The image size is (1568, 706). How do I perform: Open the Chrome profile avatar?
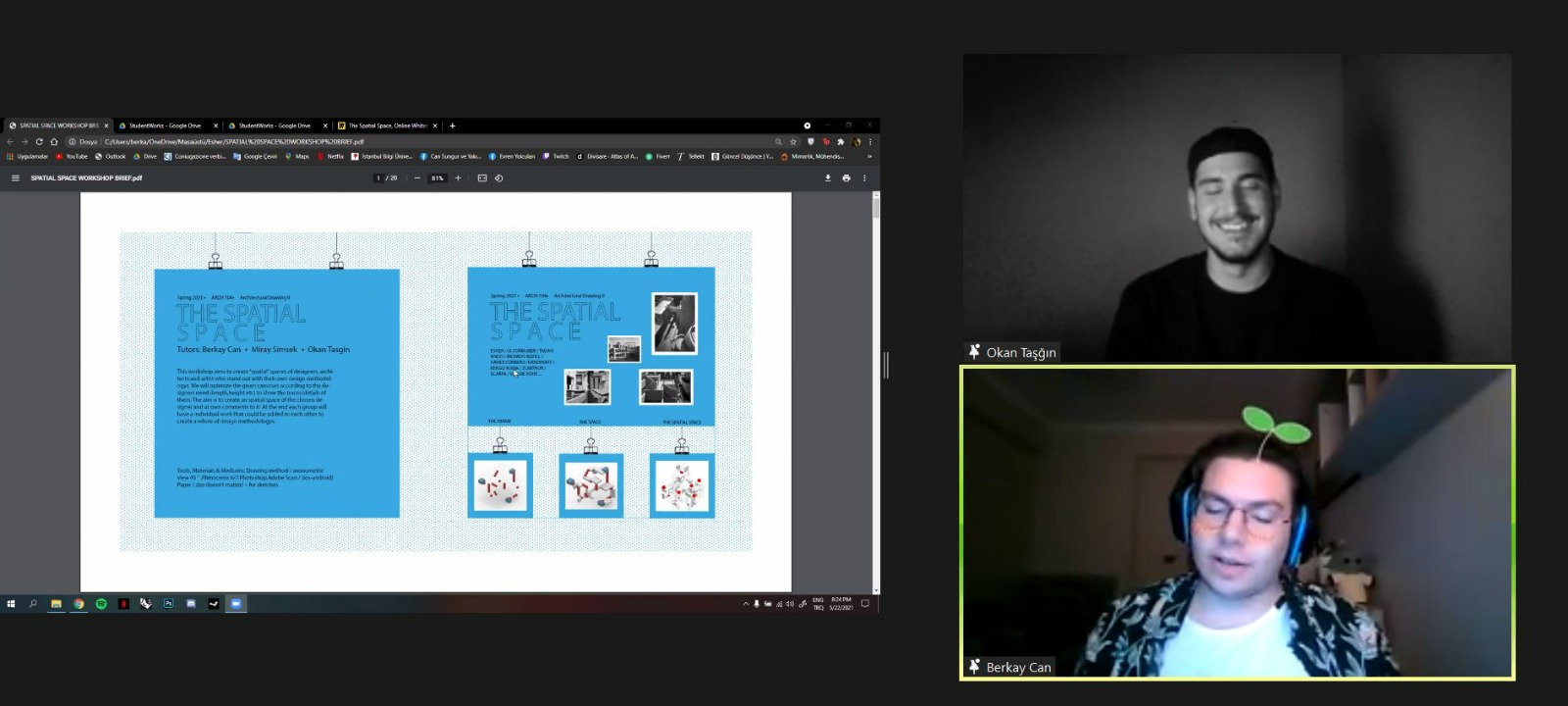[x=857, y=141]
